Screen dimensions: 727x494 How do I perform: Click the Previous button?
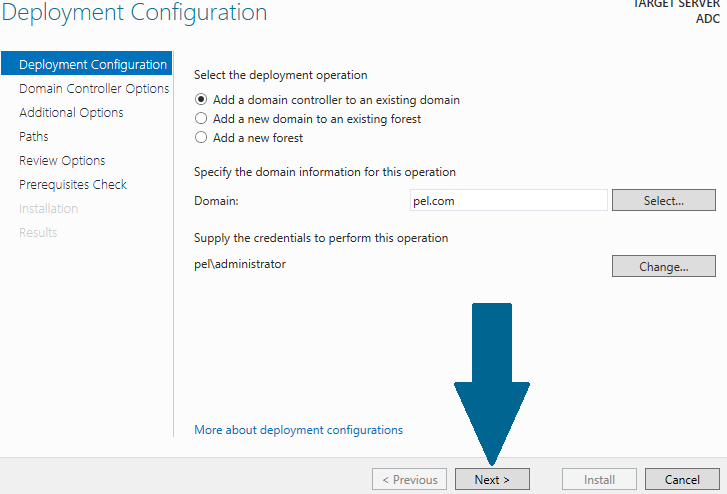click(409, 479)
